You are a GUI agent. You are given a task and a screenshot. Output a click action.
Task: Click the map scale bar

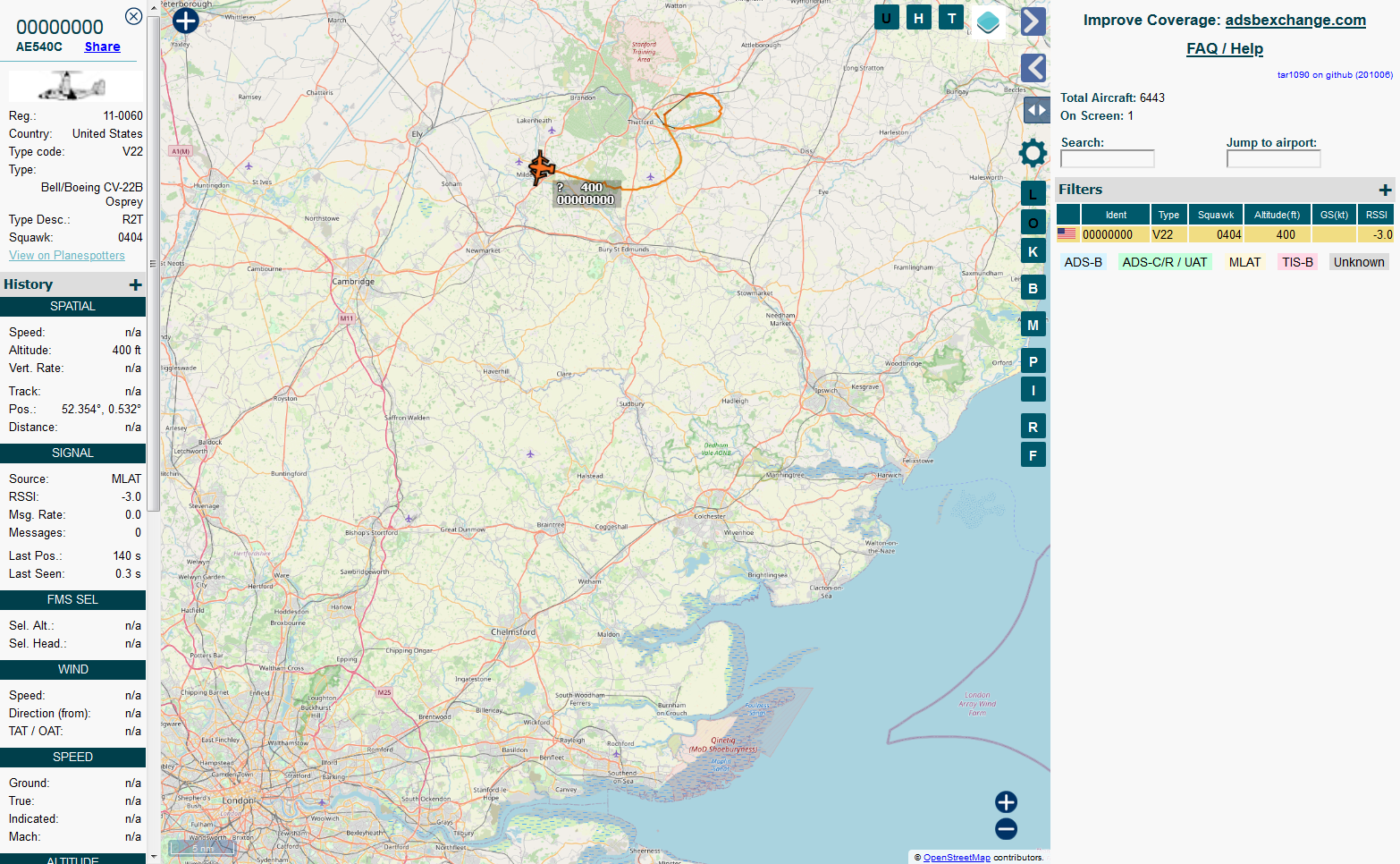(203, 848)
